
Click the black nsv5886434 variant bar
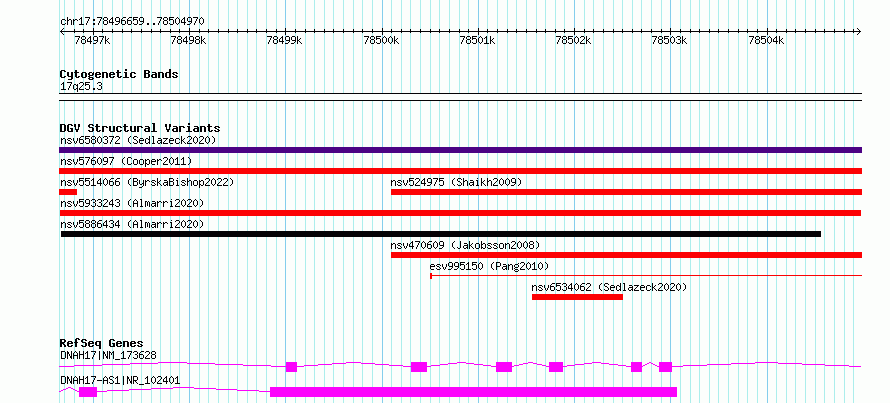coord(441,234)
